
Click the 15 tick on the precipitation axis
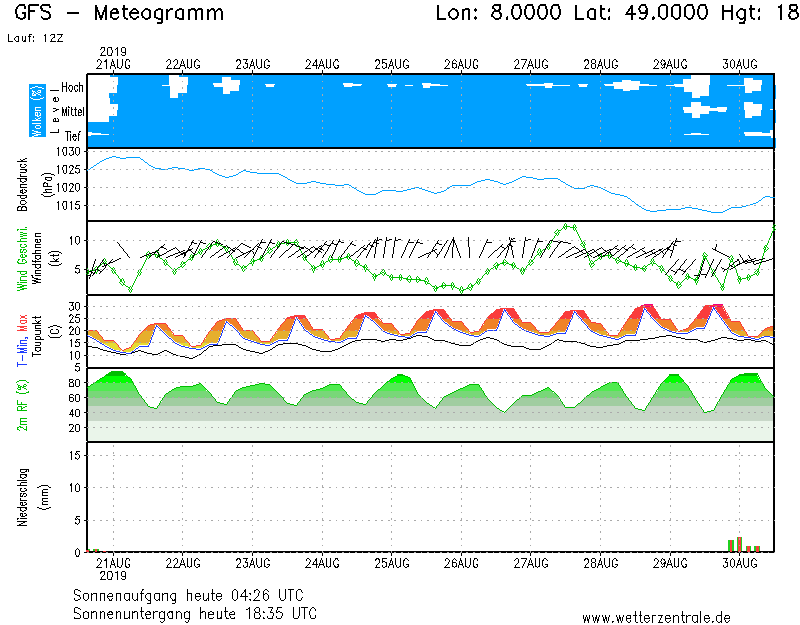(x=73, y=456)
